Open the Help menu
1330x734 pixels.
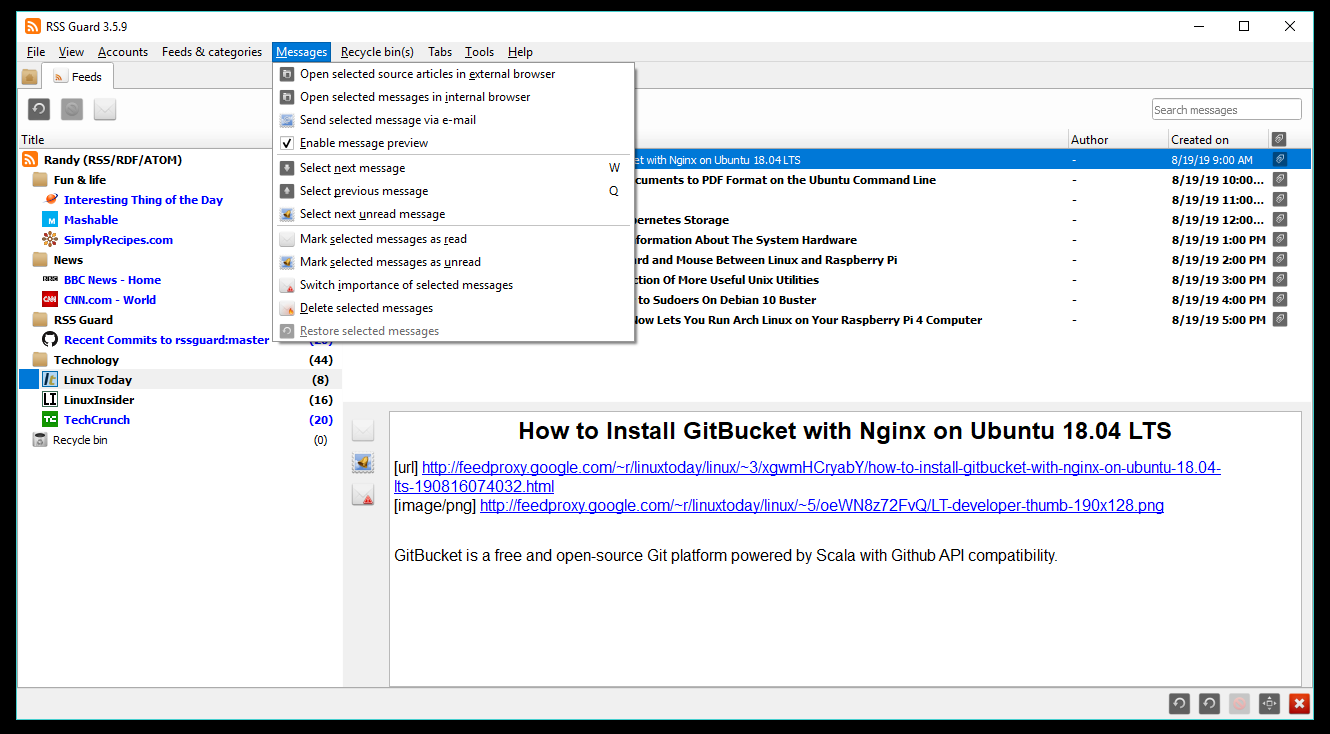(x=520, y=52)
